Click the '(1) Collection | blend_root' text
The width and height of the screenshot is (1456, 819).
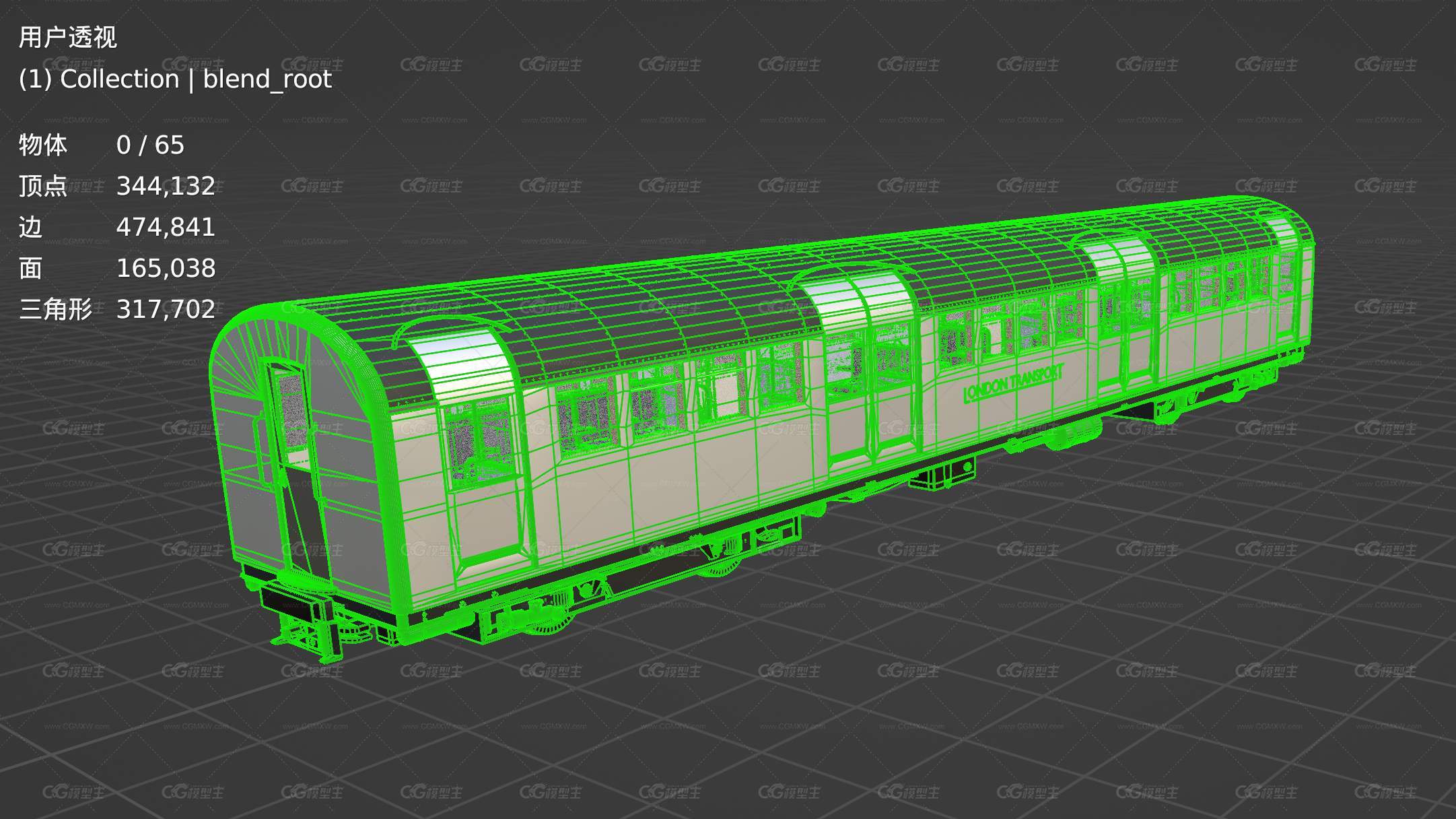[175, 79]
